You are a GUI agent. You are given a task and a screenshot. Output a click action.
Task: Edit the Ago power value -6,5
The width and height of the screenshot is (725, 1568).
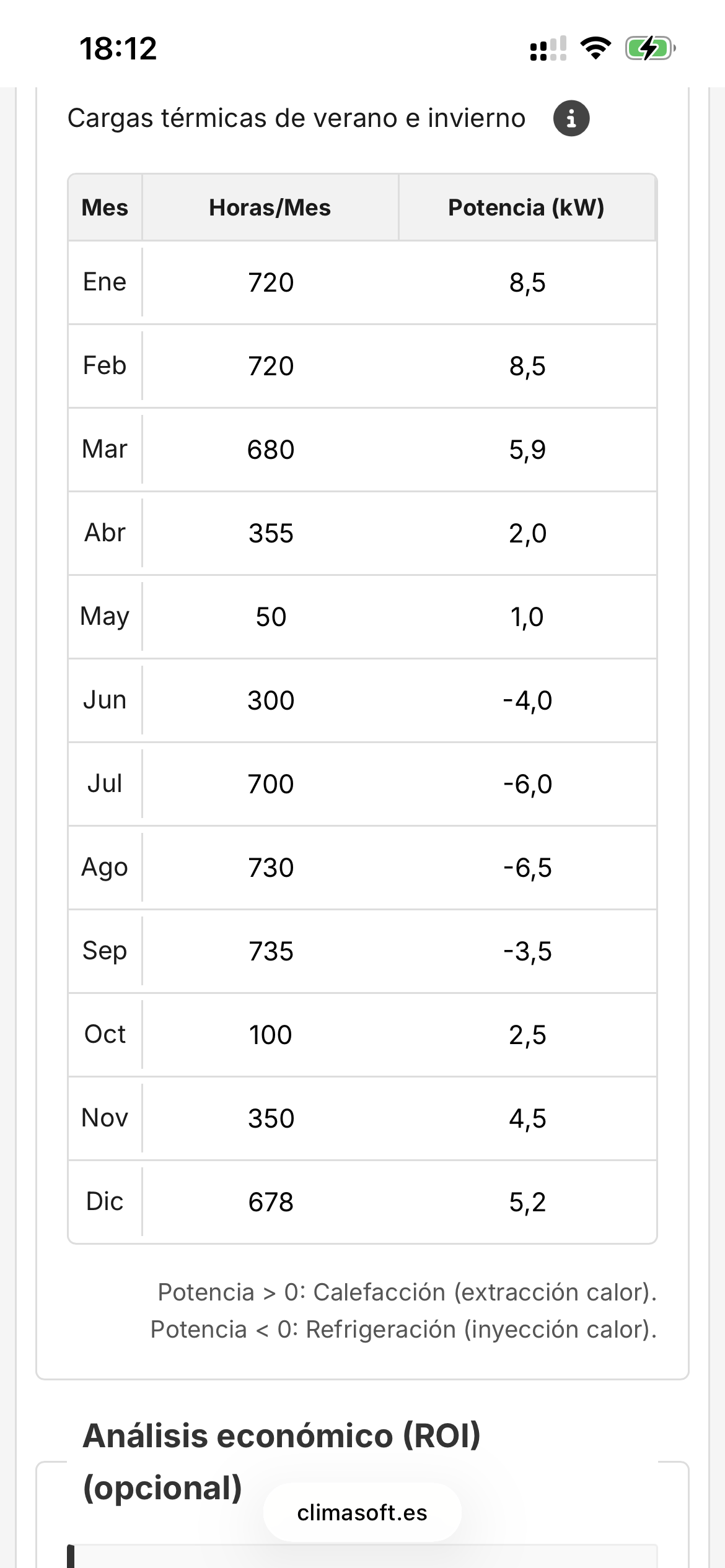pyautogui.click(x=527, y=868)
